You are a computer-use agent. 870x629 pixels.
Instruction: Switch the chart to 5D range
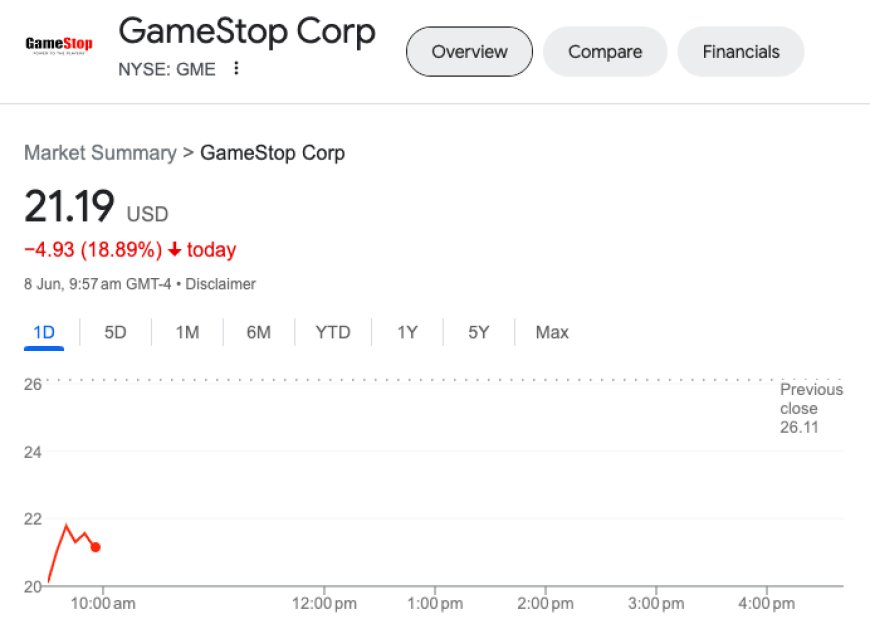[x=115, y=332]
